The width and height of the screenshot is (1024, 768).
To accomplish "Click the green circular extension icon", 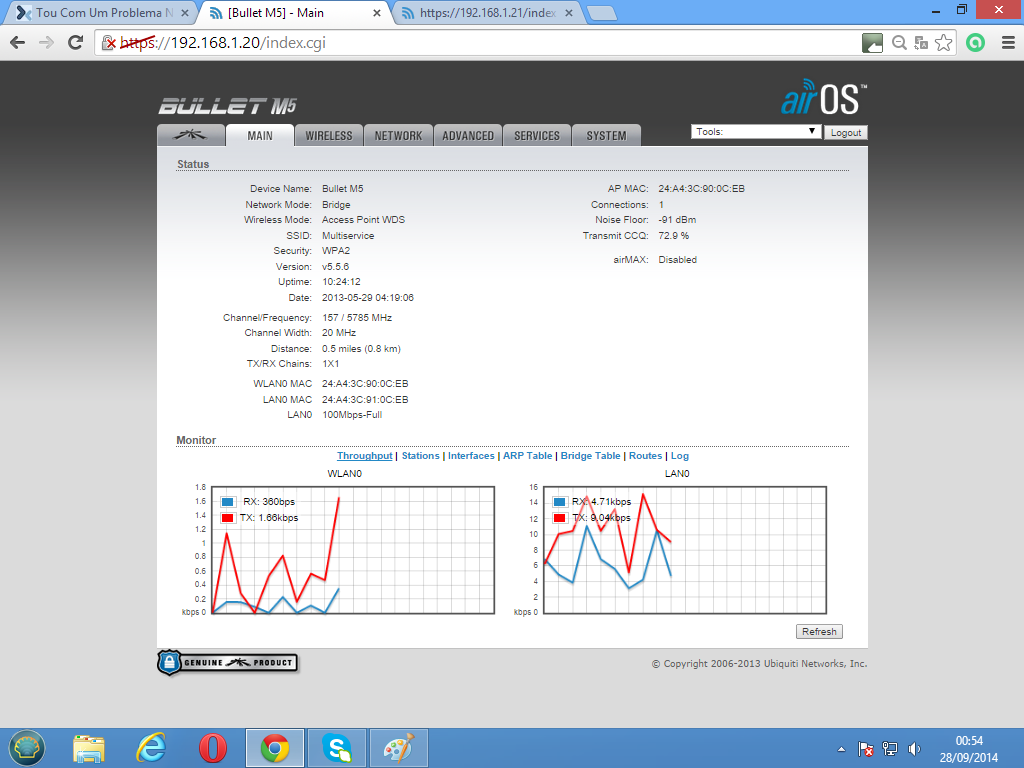I will (x=975, y=43).
